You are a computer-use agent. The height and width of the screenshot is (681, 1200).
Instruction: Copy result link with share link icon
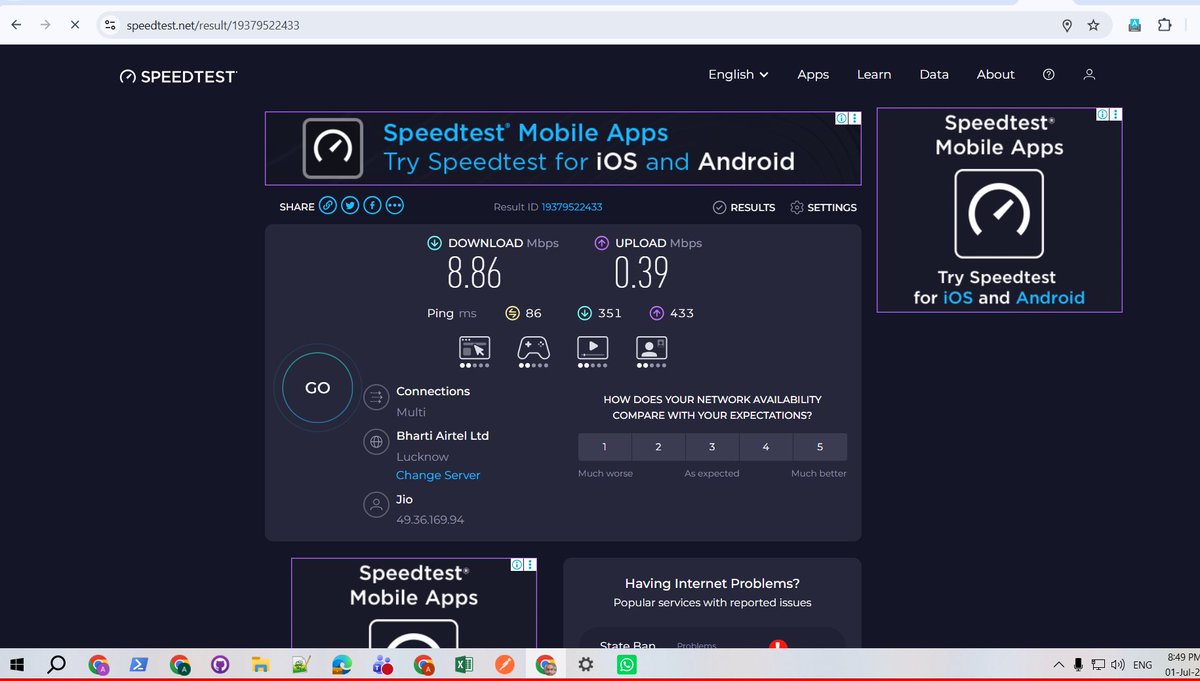pos(327,206)
